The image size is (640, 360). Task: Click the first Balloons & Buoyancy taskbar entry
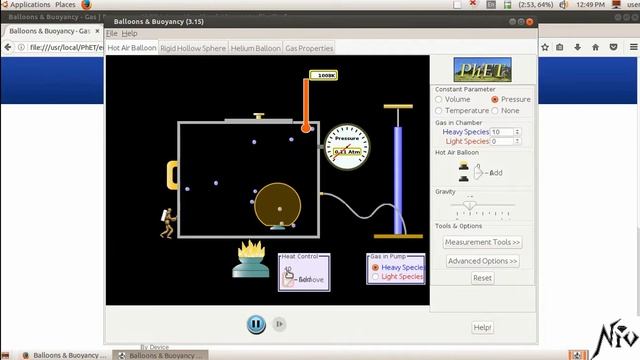(x=64, y=355)
